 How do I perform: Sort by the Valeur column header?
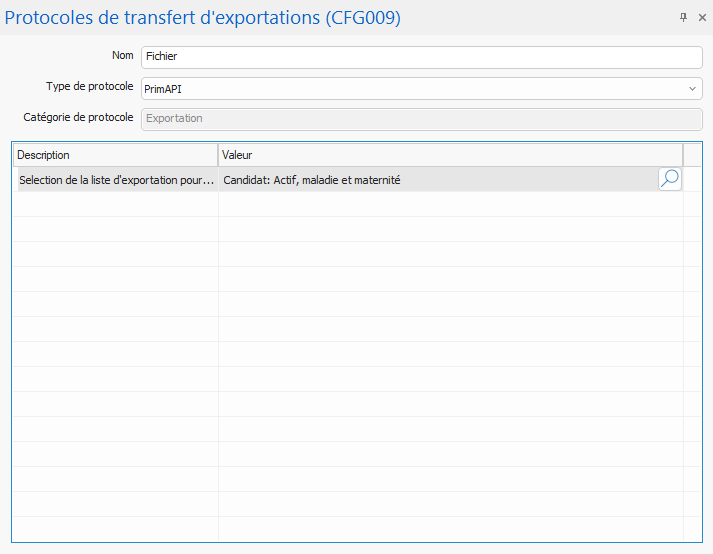pyautogui.click(x=449, y=155)
